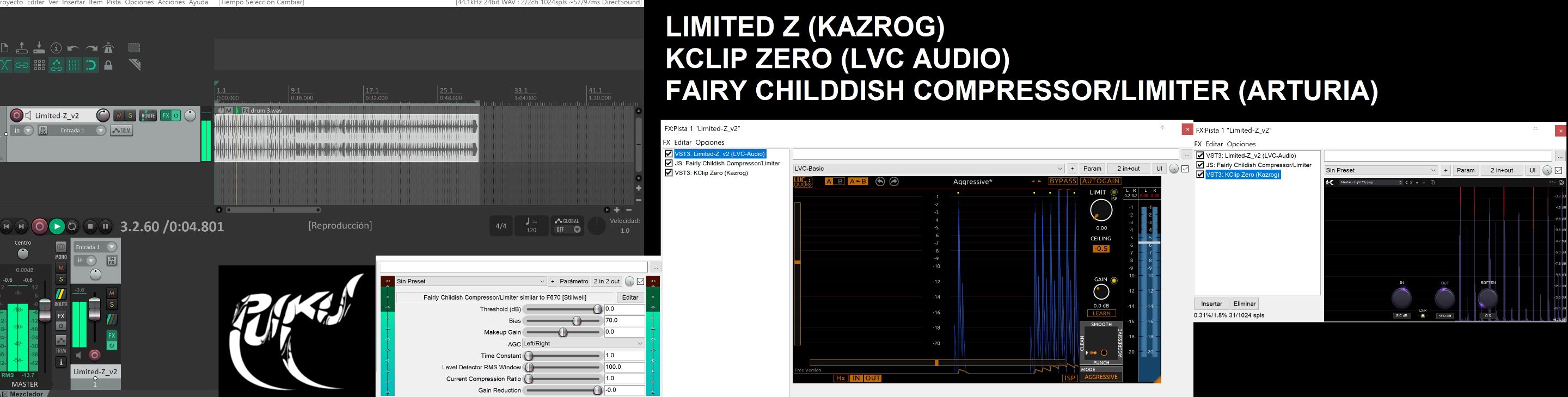Arm record on Limited-Z_v2 track panel

point(16,115)
